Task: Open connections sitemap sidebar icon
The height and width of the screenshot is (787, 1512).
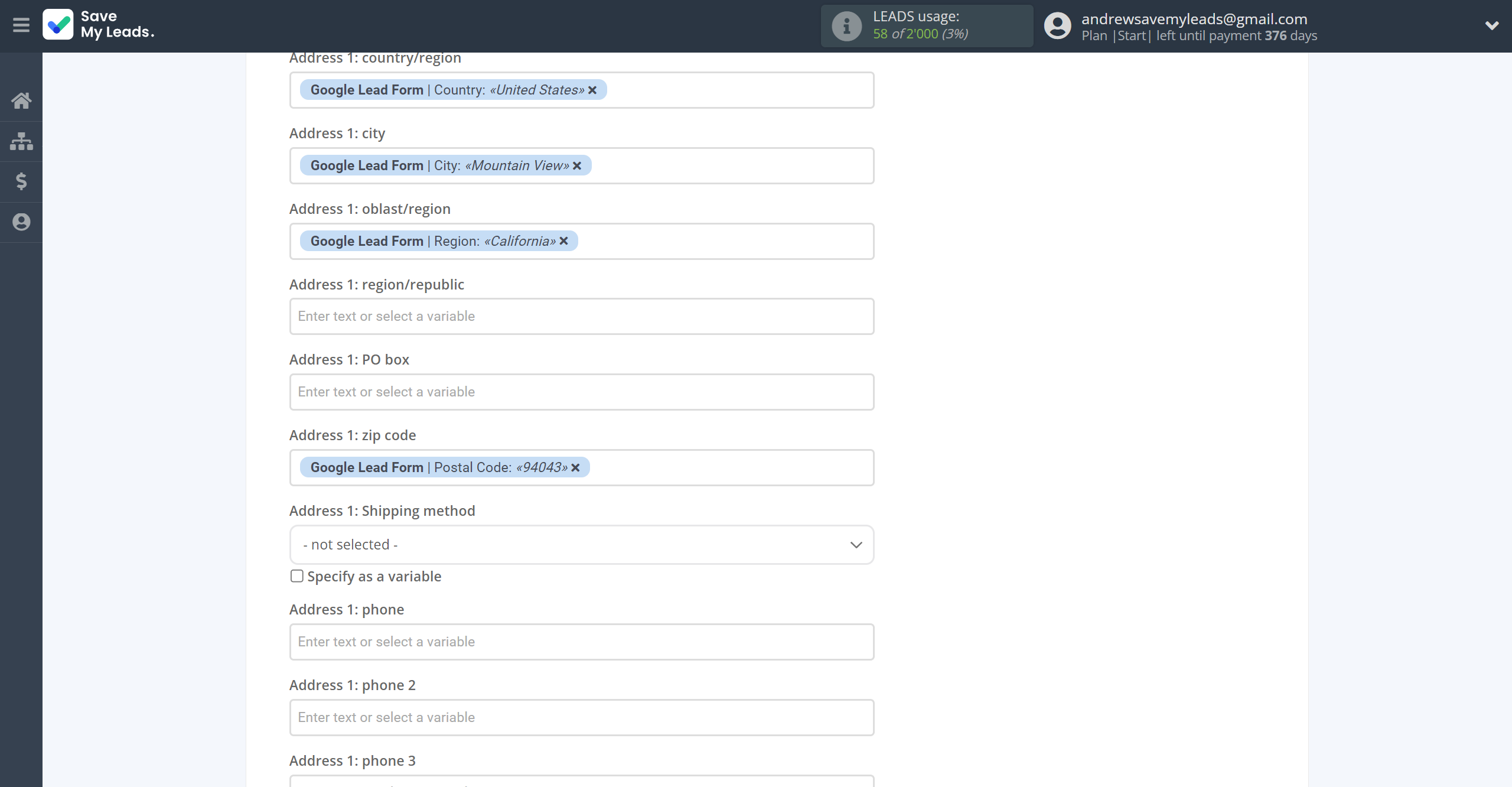Action: (21, 141)
